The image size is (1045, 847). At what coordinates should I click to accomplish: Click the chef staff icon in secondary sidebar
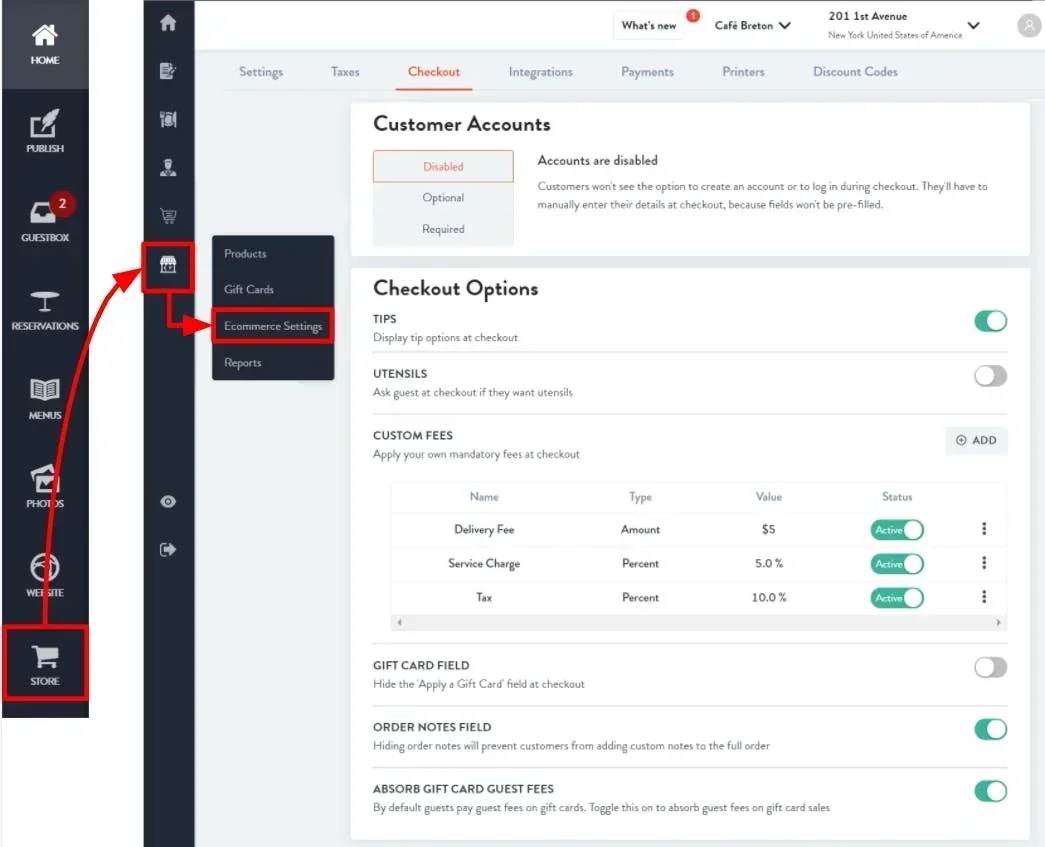(x=168, y=167)
